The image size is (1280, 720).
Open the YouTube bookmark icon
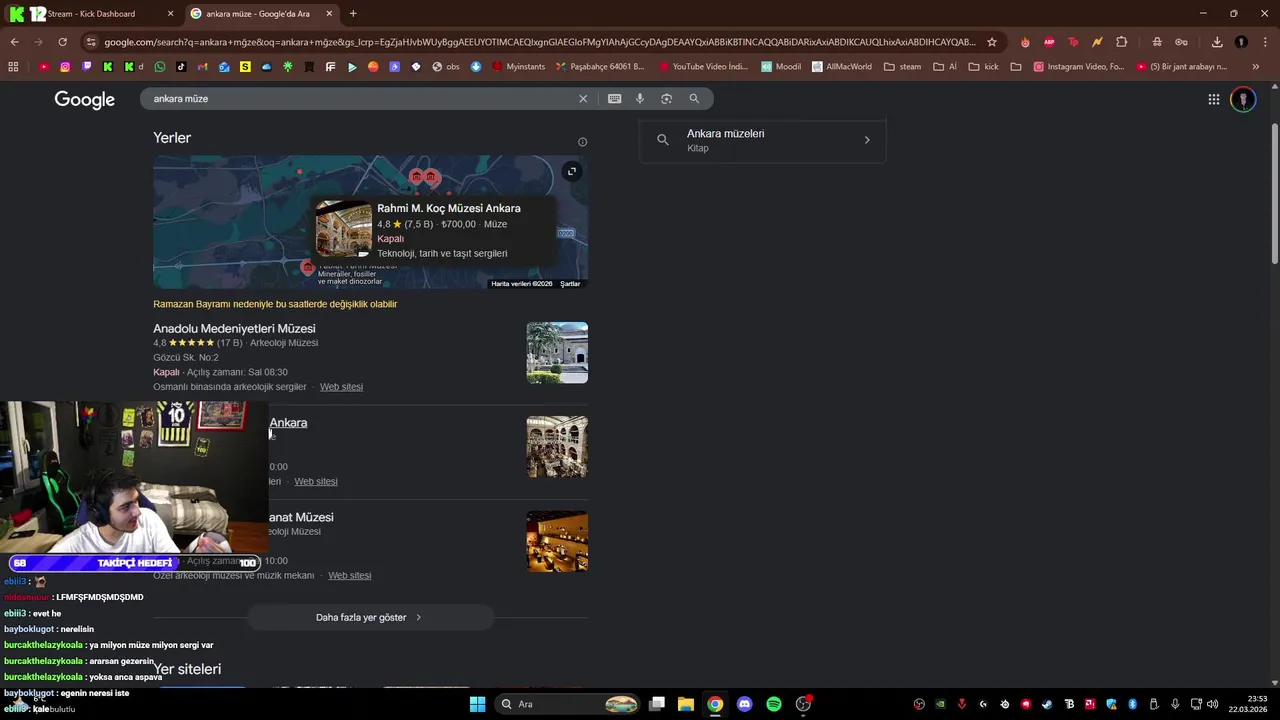click(43, 67)
